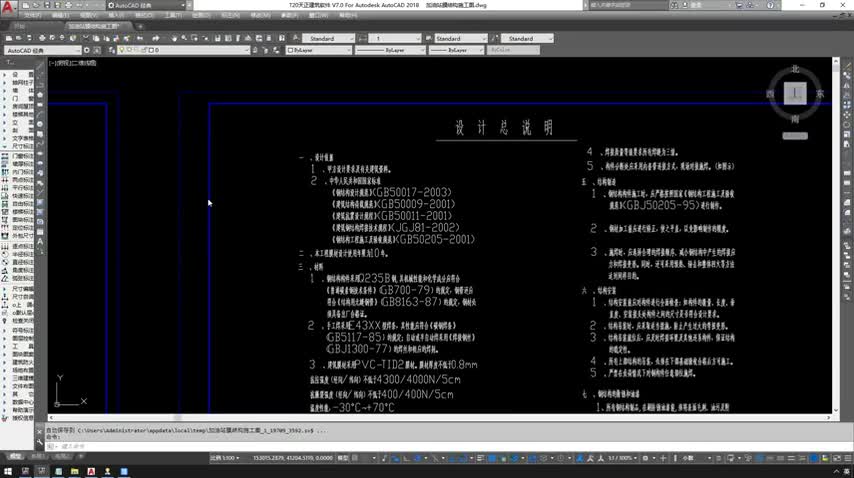Image resolution: width=854 pixels, height=478 pixels.
Task: Open the layer list dropdown showing layer 0
Action: point(182,50)
